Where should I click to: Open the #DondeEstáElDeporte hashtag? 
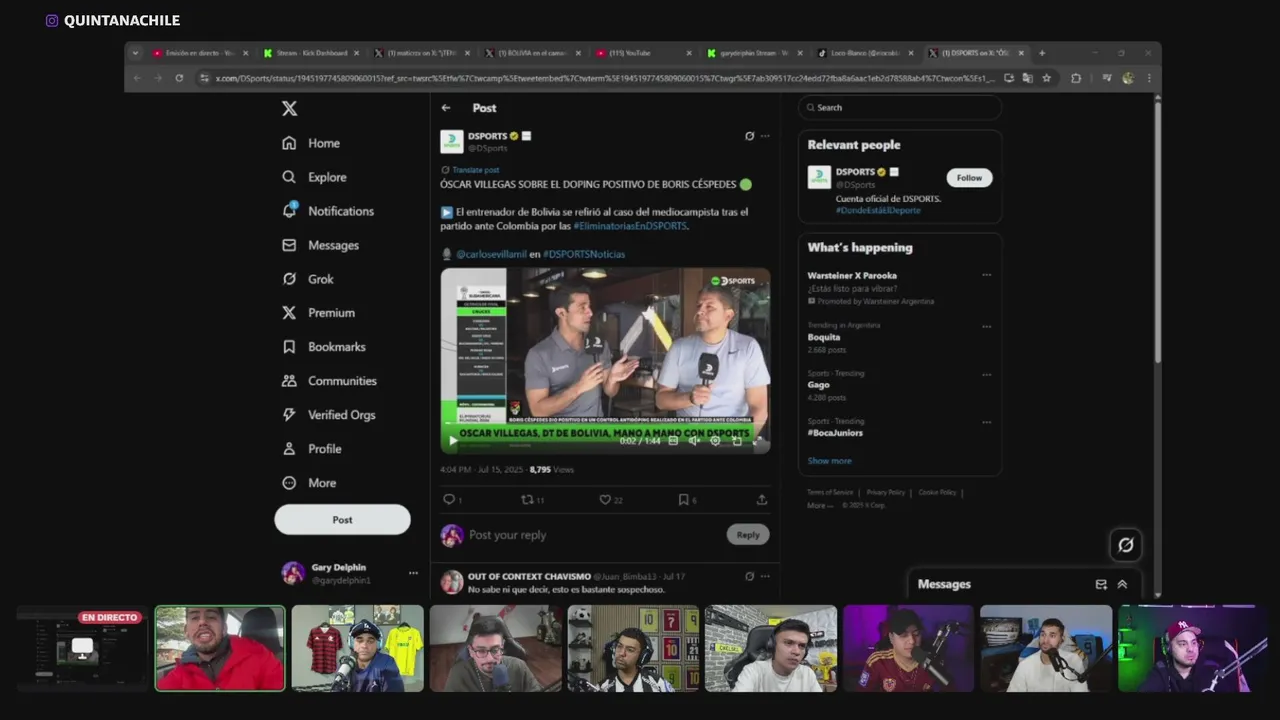pos(878,211)
